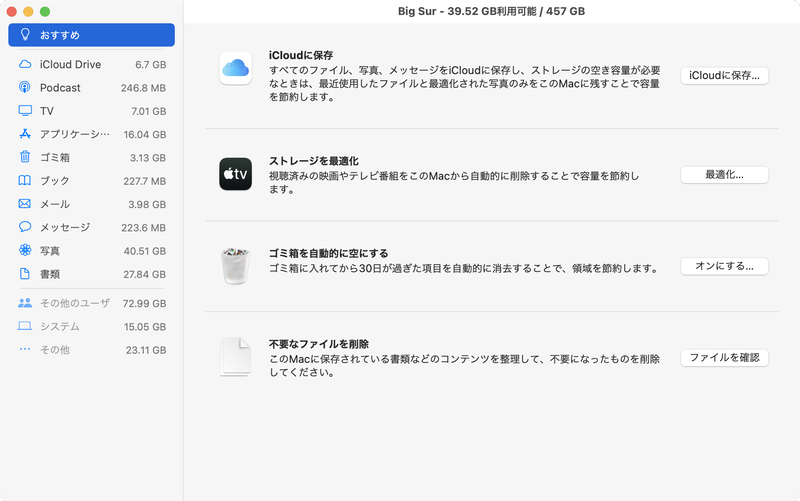Click the large trash can icon
This screenshot has height=501, width=800.
[235, 266]
